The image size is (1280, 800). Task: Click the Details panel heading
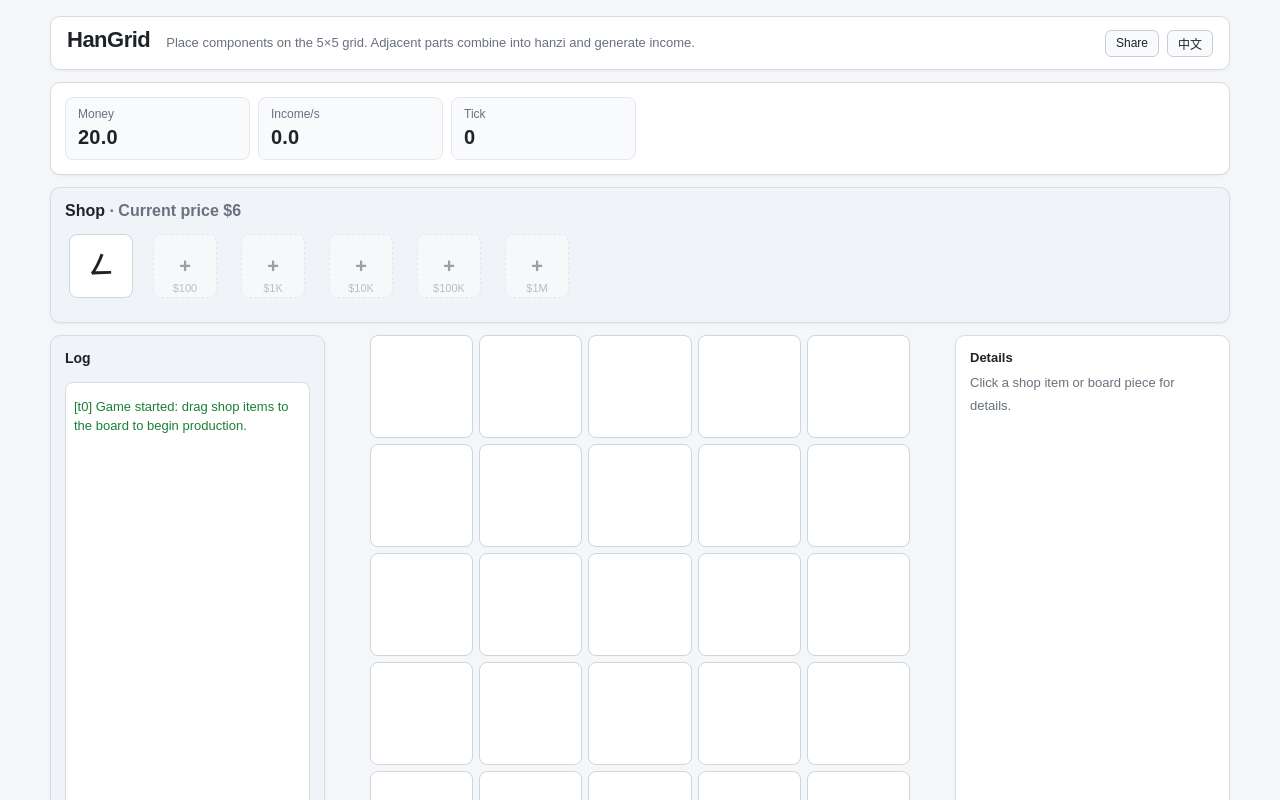(991, 357)
